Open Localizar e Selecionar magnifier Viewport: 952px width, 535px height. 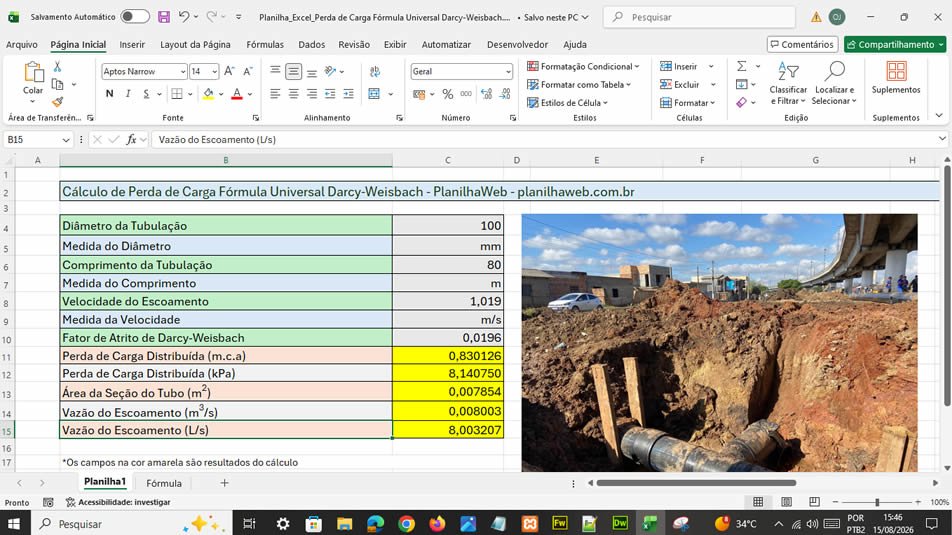[834, 83]
